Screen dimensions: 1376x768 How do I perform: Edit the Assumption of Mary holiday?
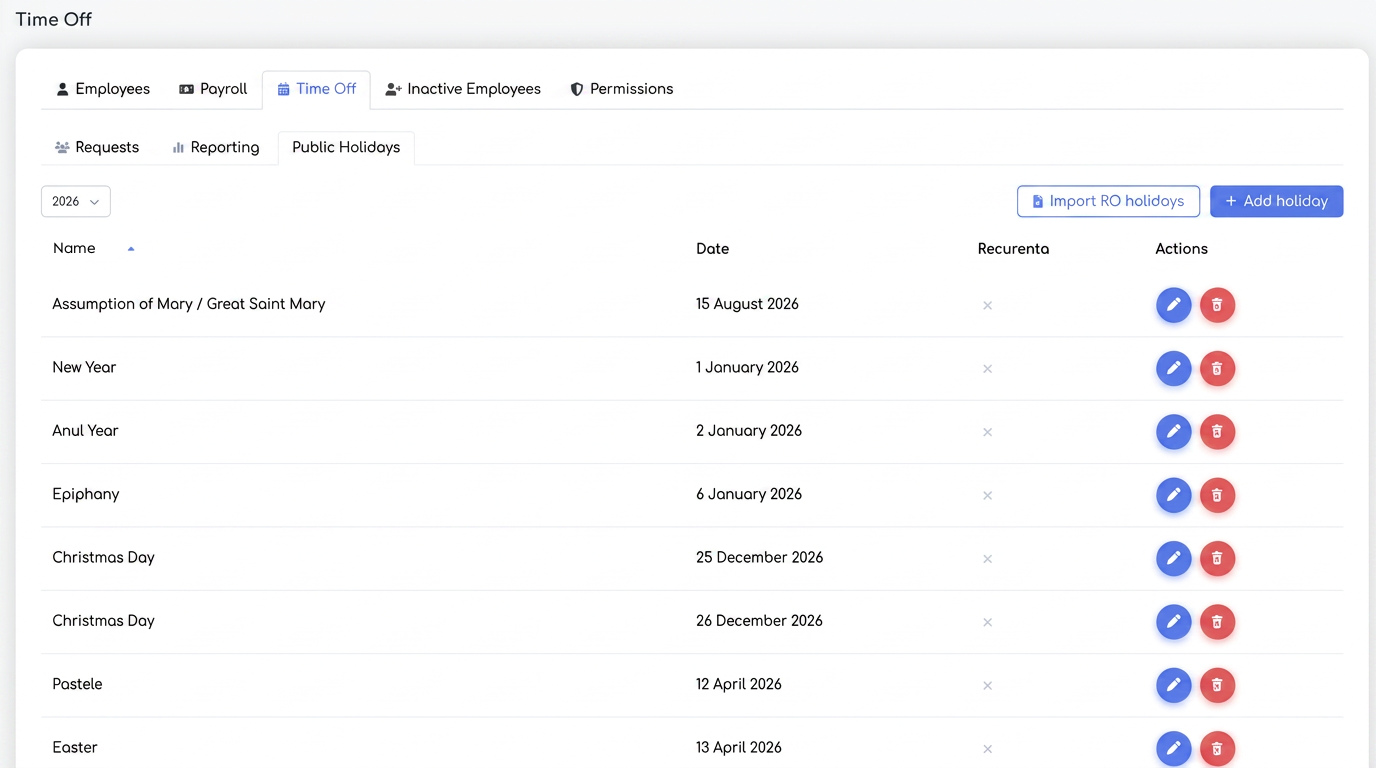(x=1173, y=305)
